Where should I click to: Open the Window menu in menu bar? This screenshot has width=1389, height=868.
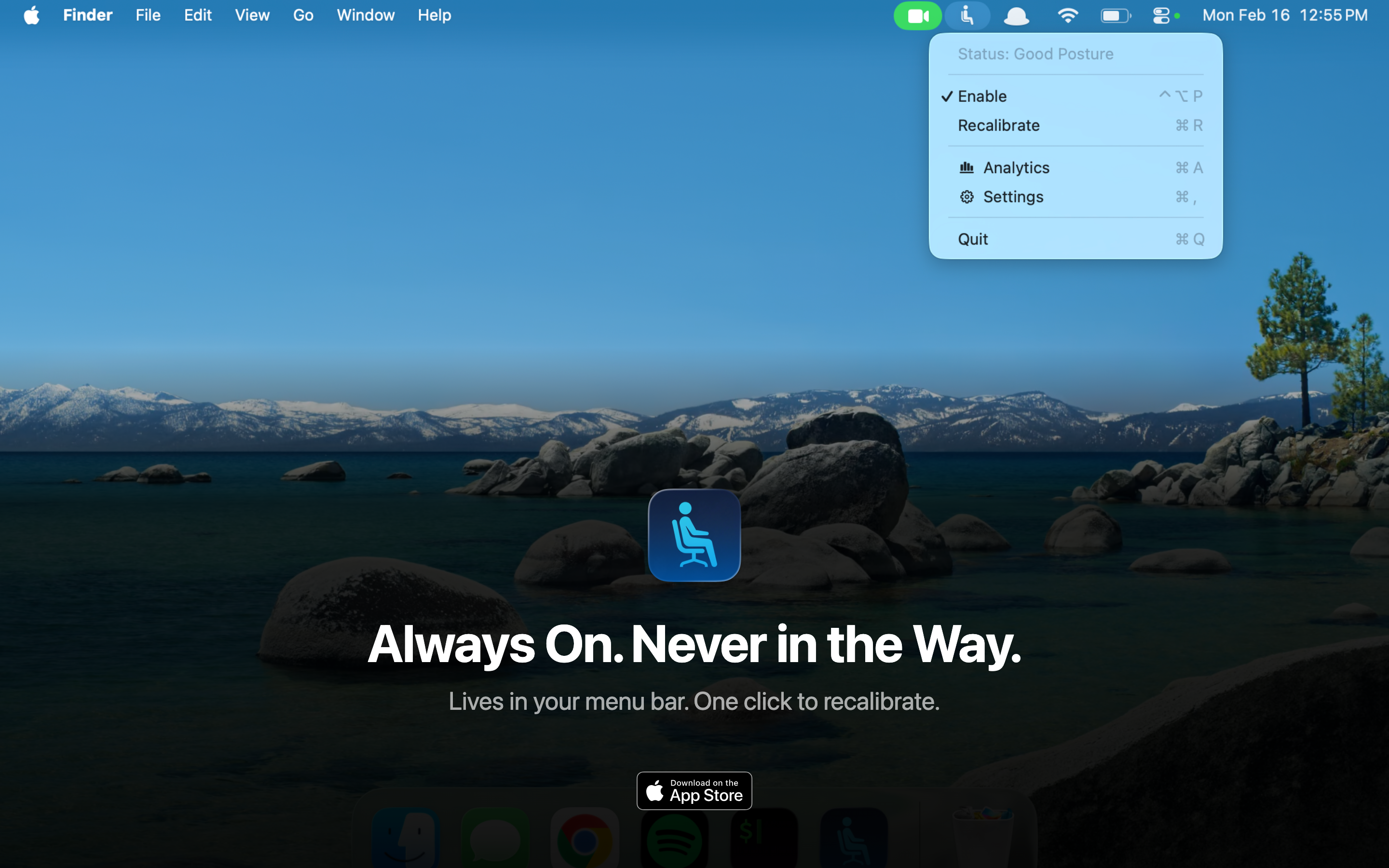click(x=366, y=15)
